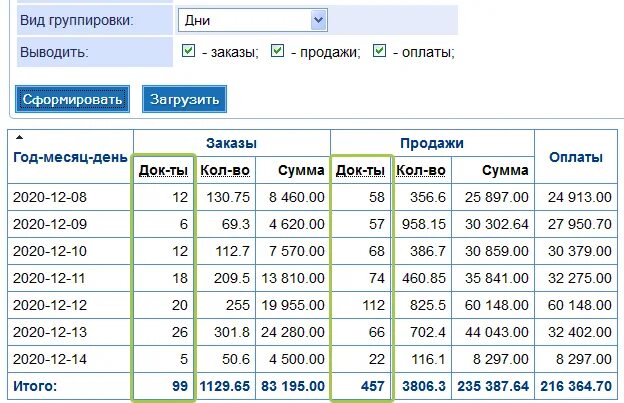The width and height of the screenshot is (624, 403).
Task: Click Док-ты header under Заказы
Action: click(x=163, y=171)
